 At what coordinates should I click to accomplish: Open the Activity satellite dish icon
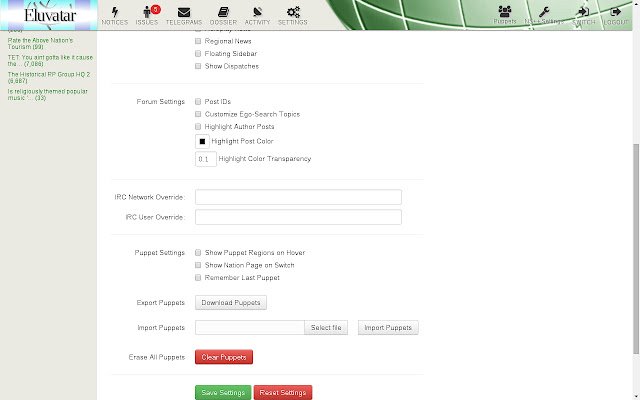[257, 12]
